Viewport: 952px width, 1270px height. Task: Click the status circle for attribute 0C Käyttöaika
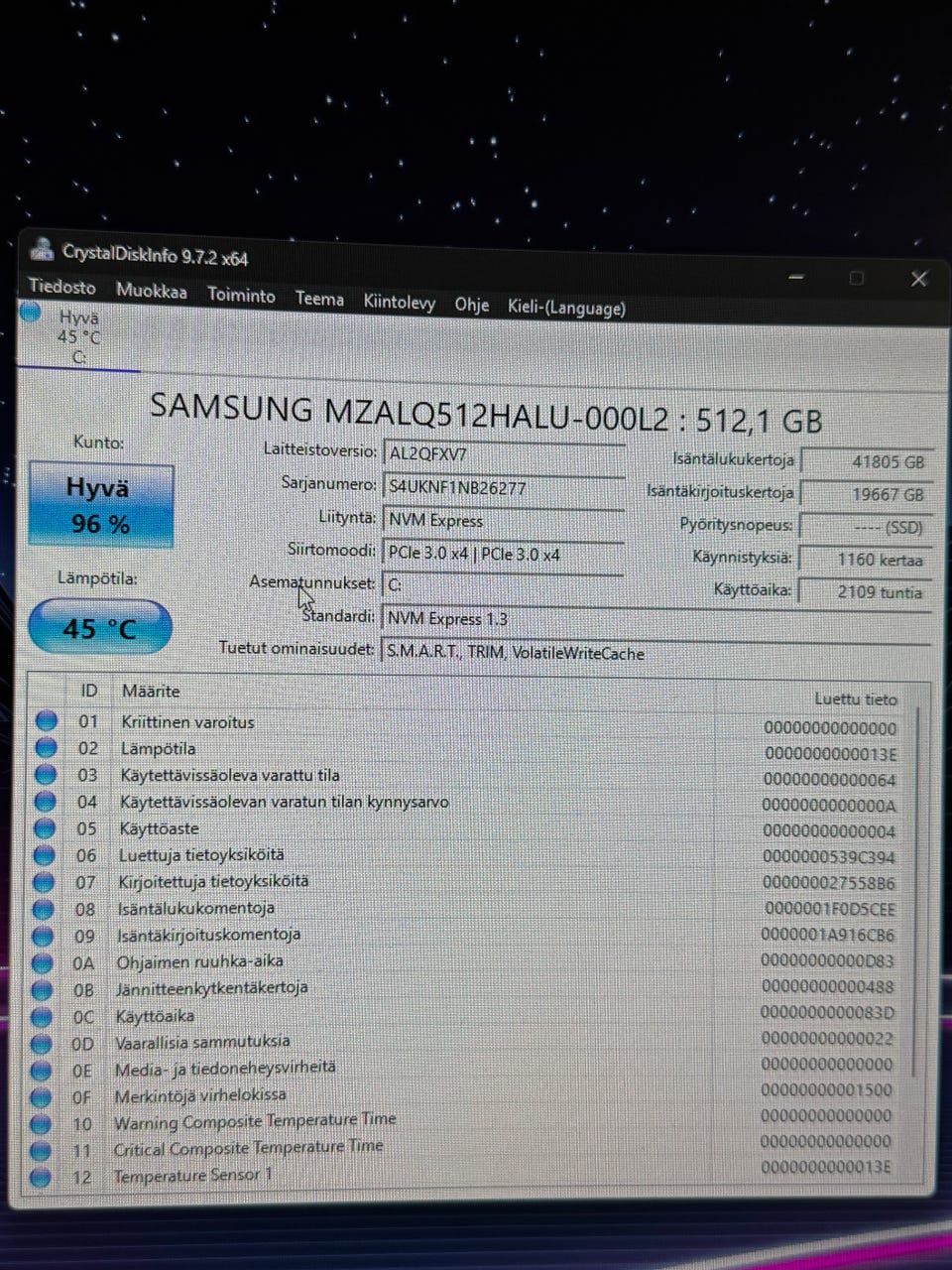(x=42, y=1017)
